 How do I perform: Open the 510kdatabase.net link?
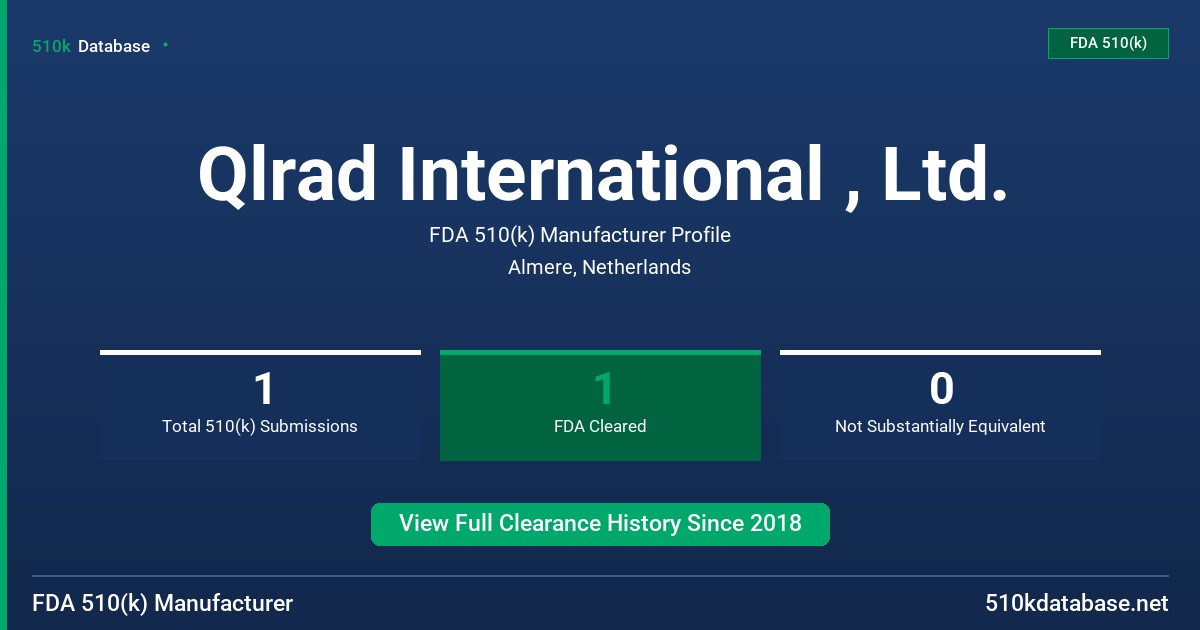(x=1076, y=603)
